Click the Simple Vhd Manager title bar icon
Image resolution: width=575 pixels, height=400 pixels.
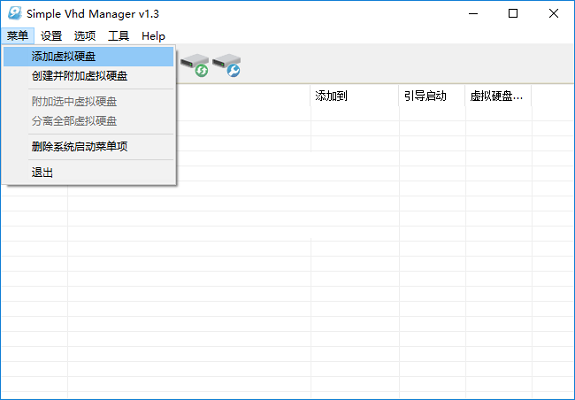[x=15, y=14]
